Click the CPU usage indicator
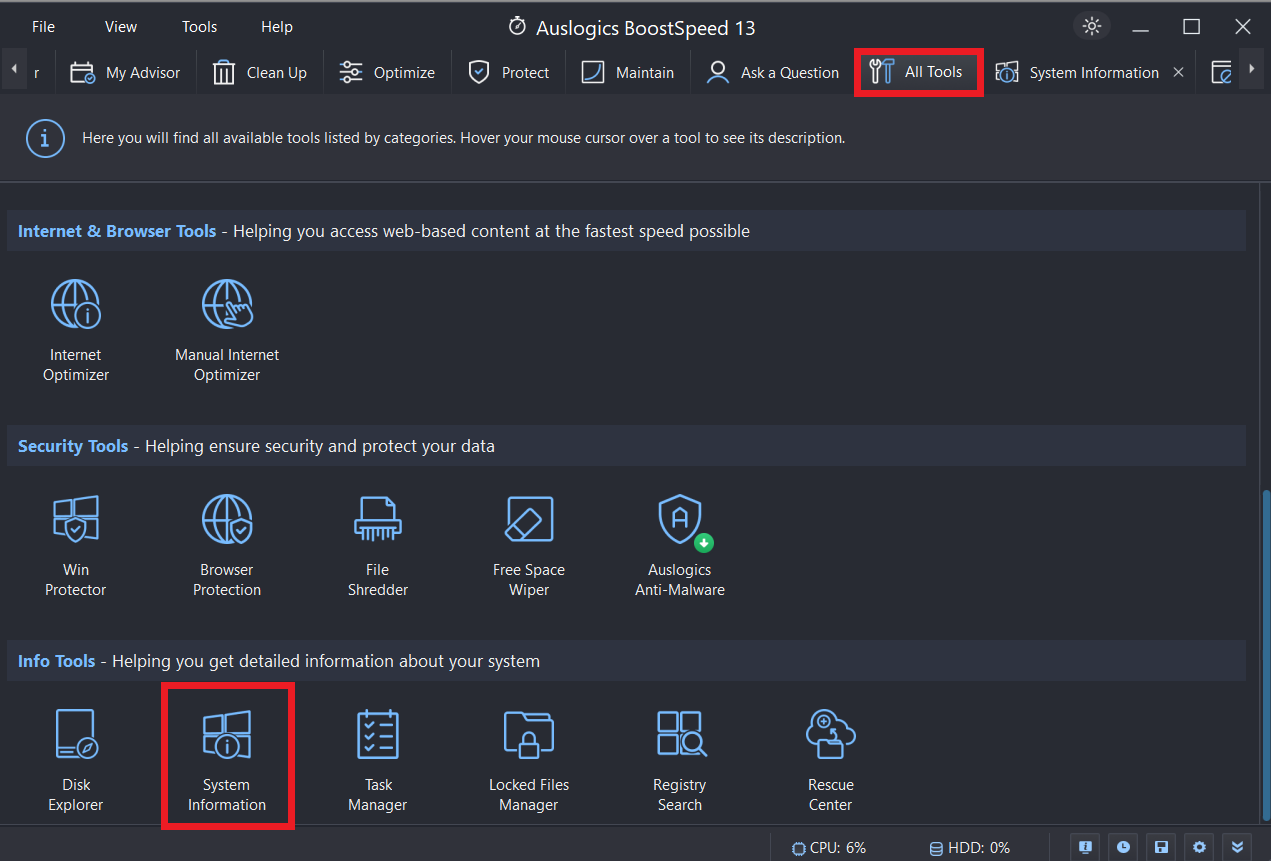 (829, 848)
